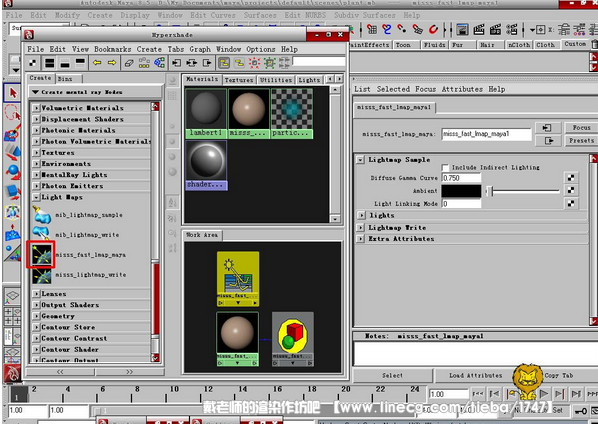
Task: Click the snap to curves magnet icon
Action: click(x=387, y=29)
